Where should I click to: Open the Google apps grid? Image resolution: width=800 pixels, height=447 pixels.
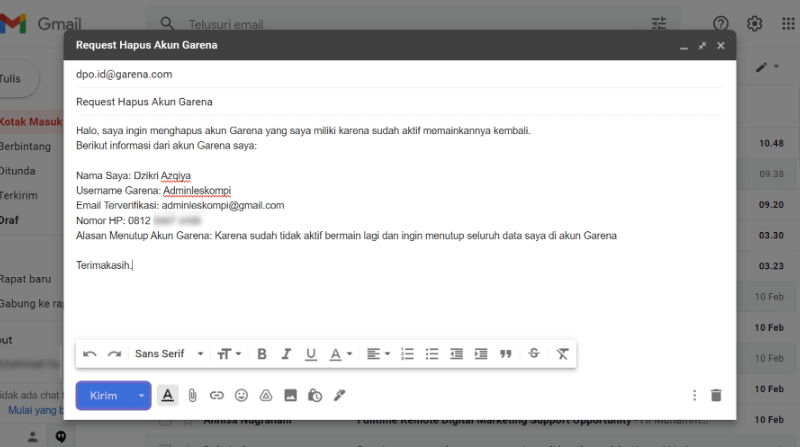(x=788, y=23)
